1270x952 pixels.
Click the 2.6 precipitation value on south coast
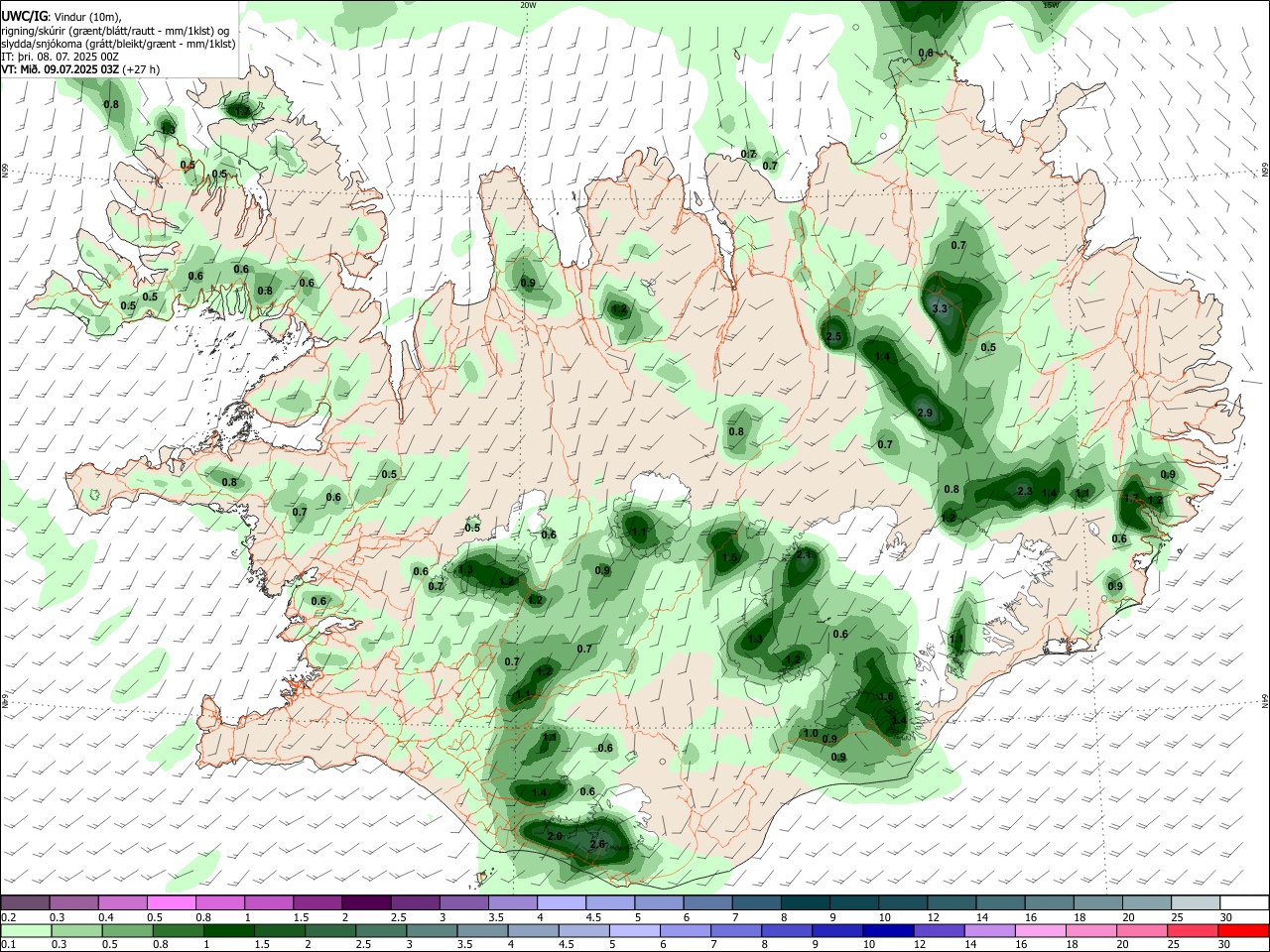point(597,844)
